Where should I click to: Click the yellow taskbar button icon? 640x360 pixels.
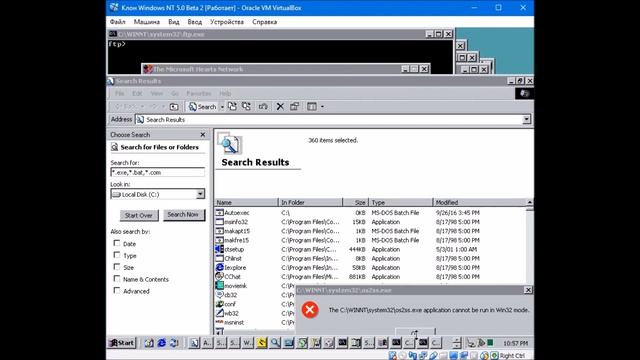point(262,343)
